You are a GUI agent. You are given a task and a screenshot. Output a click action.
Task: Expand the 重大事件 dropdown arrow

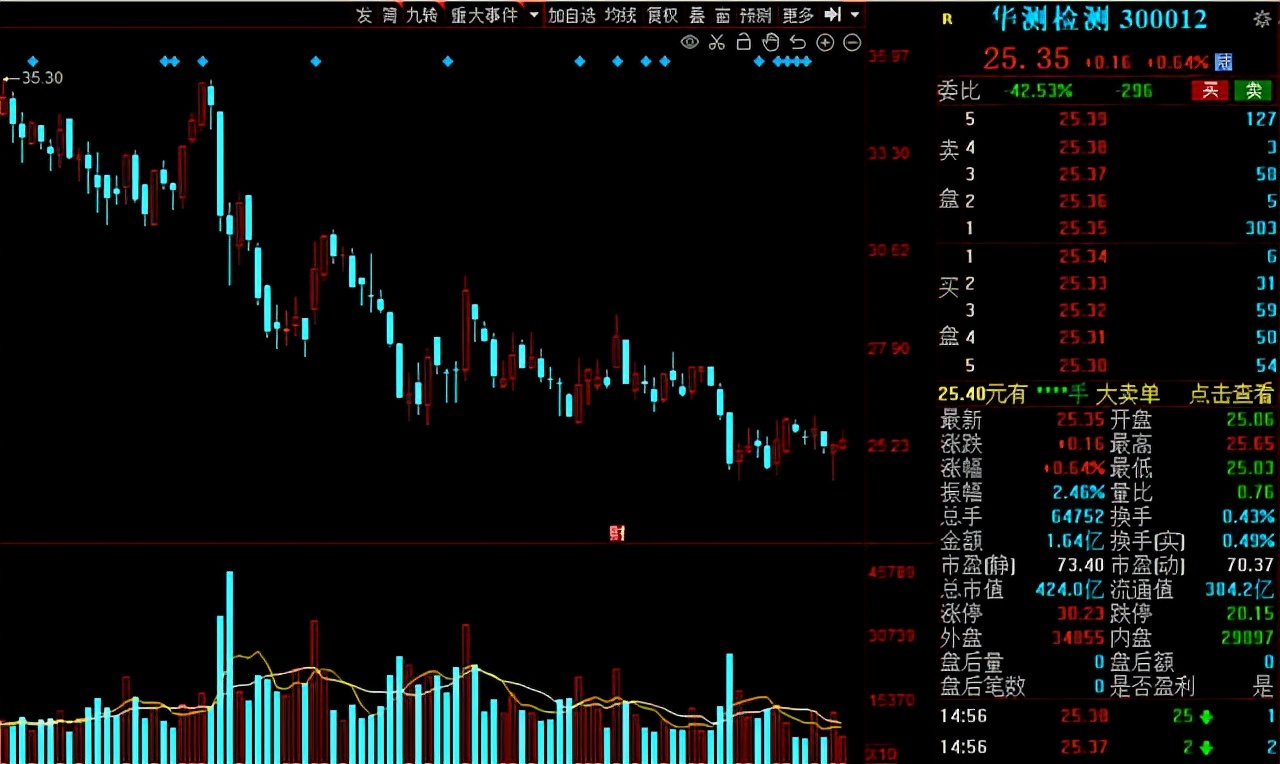tap(534, 15)
